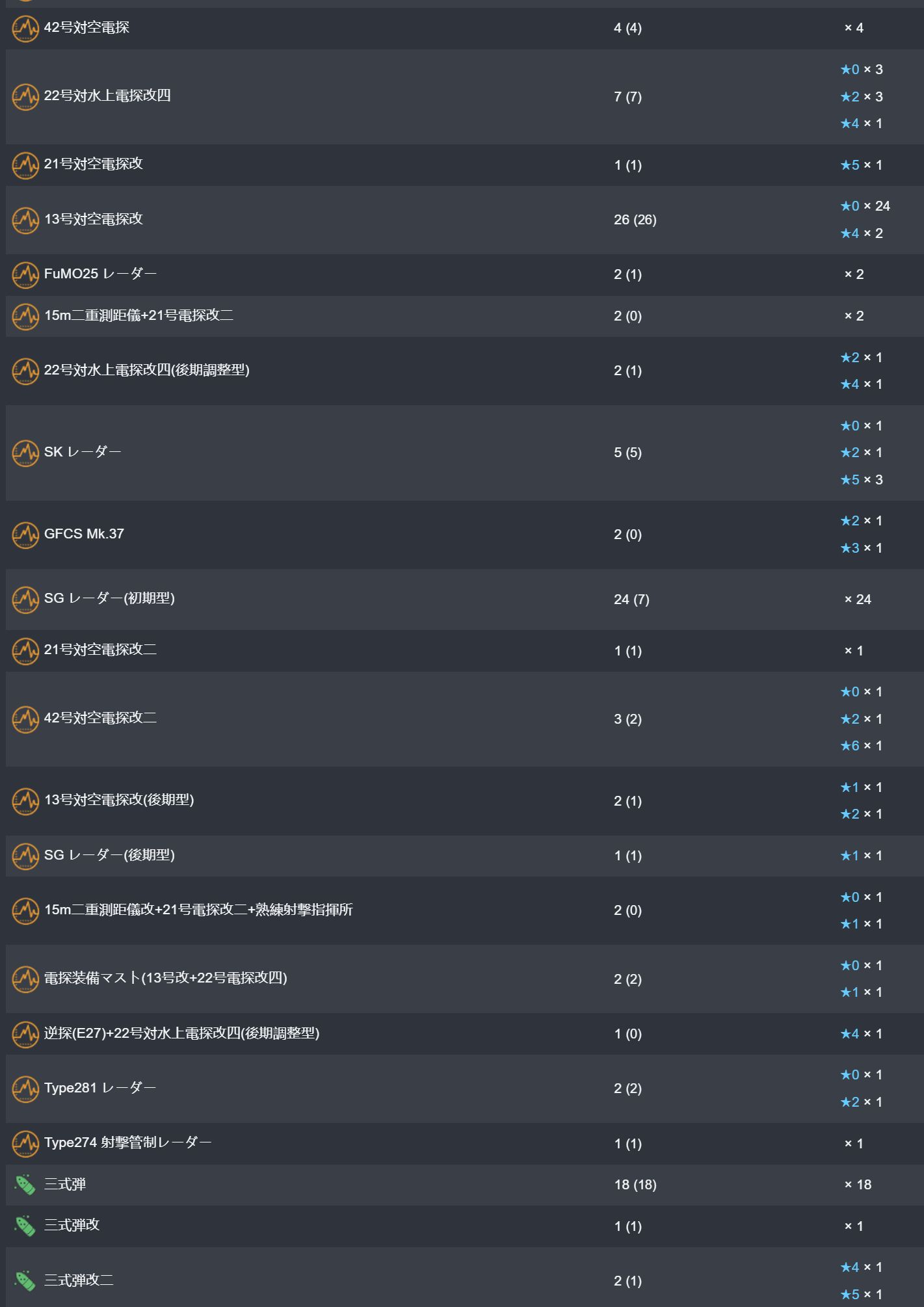This screenshot has height=1307, width=924.
Task: Select the 電探装備マスト(13号改+22号電探改四) row name
Action: point(165,978)
